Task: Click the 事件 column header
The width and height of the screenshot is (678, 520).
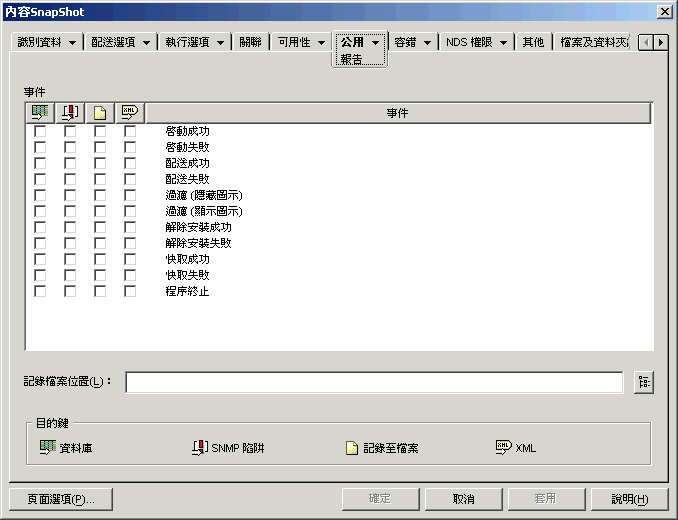Action: (x=398, y=113)
